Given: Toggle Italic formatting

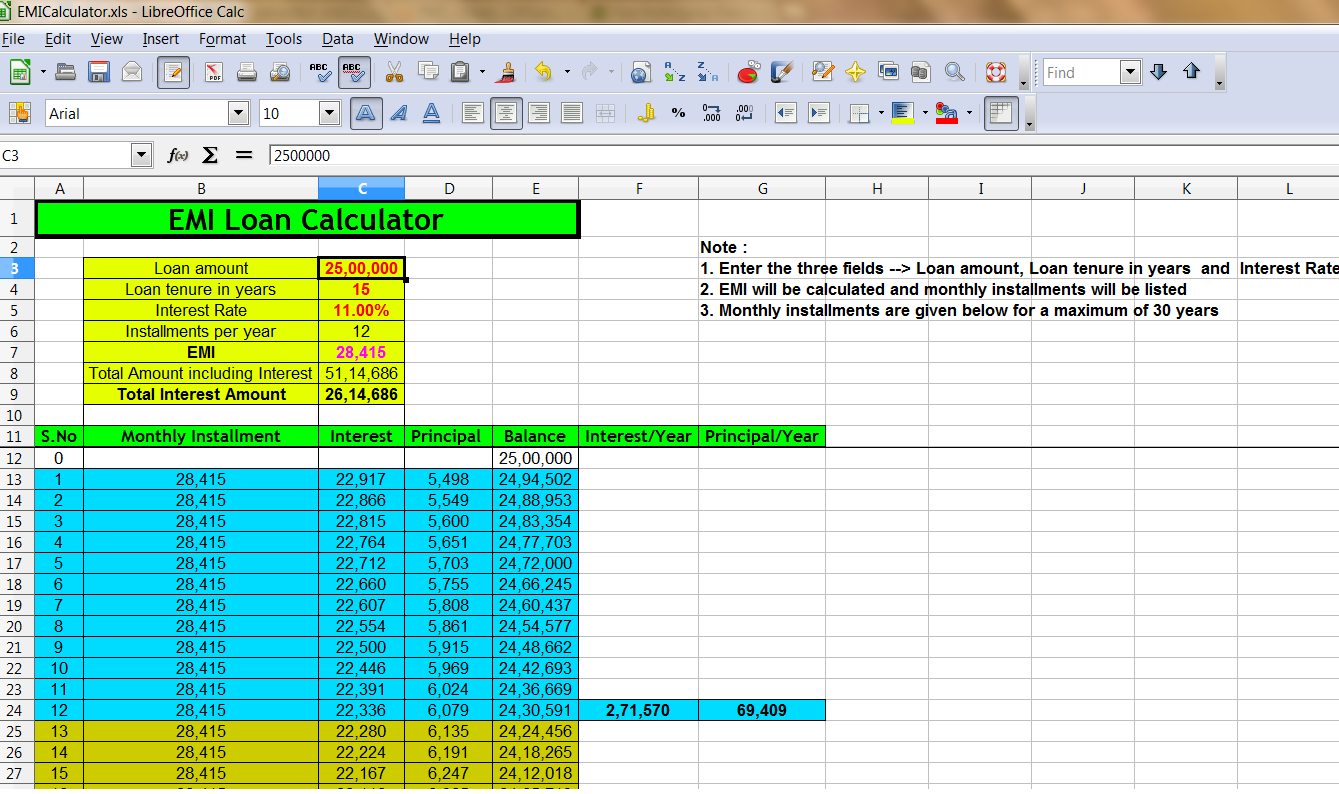Looking at the screenshot, I should coord(398,113).
